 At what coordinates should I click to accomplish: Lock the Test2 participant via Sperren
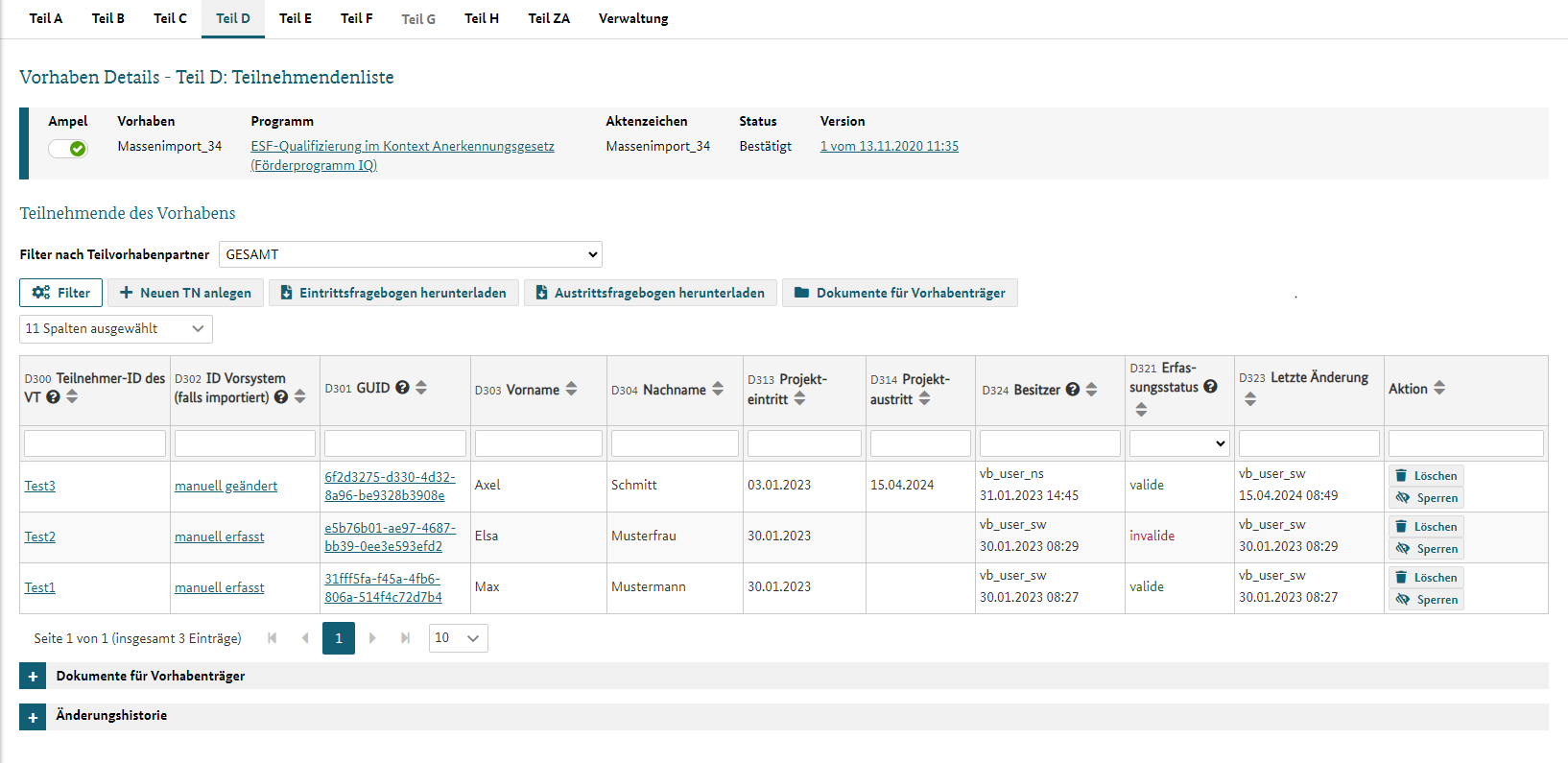point(1426,548)
